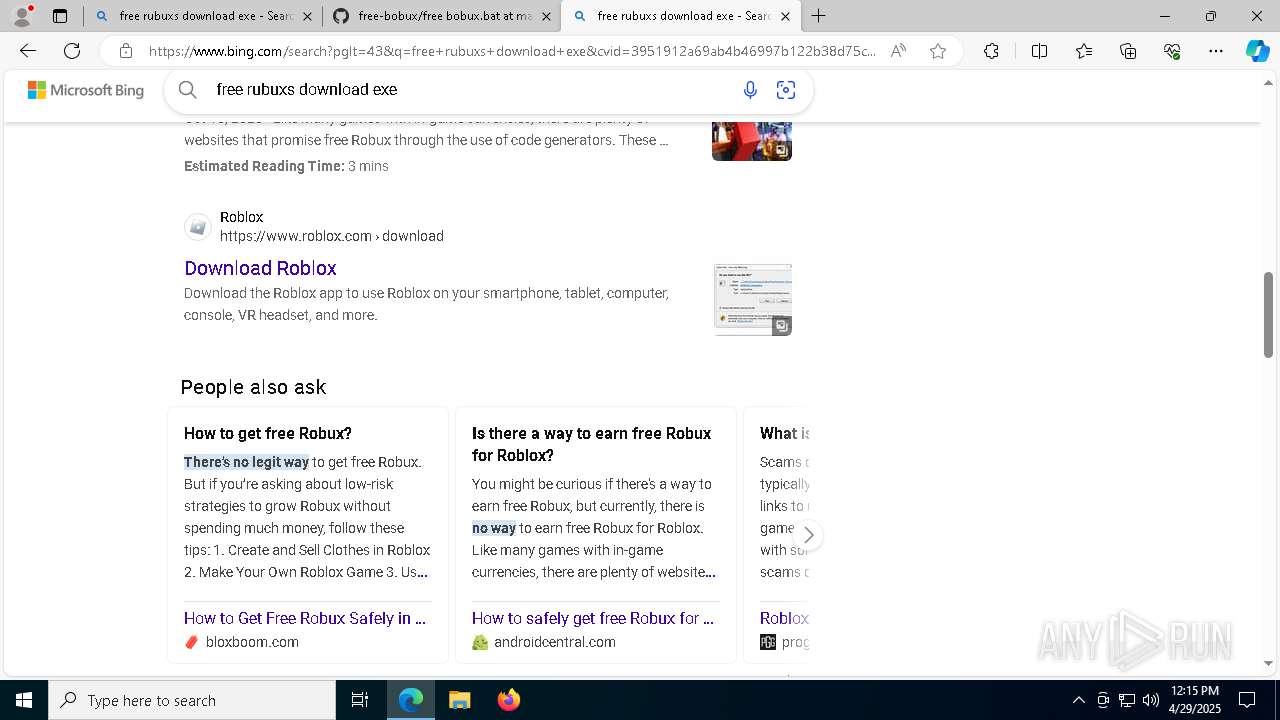Go to Microsoft Bing home logo
Viewport: 1280px width, 720px height.
pos(86,90)
